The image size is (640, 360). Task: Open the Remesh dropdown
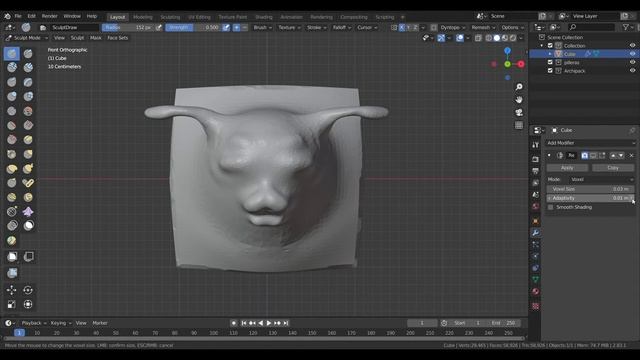pyautogui.click(x=483, y=27)
